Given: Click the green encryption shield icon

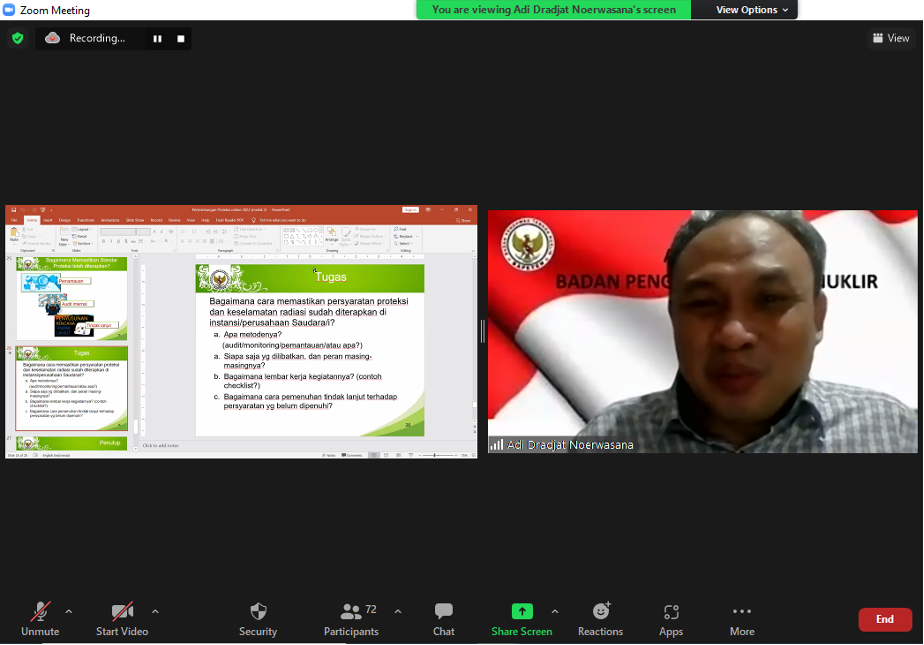Looking at the screenshot, I should (x=18, y=38).
